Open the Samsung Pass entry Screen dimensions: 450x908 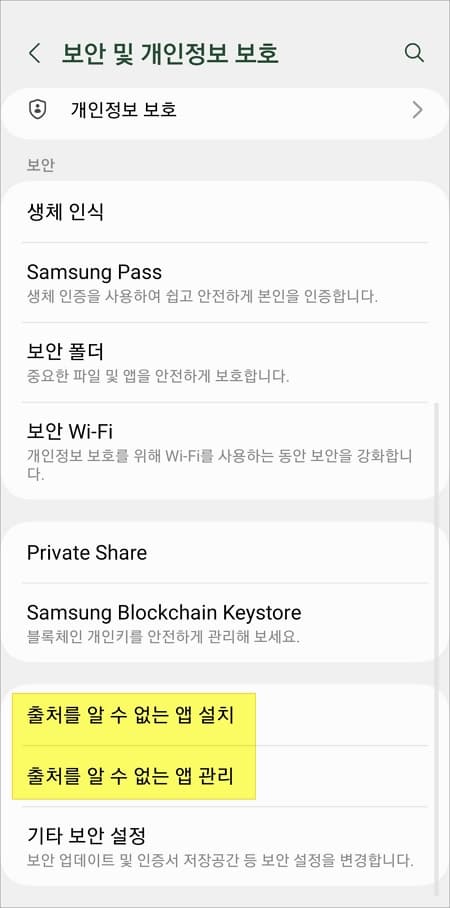point(225,283)
